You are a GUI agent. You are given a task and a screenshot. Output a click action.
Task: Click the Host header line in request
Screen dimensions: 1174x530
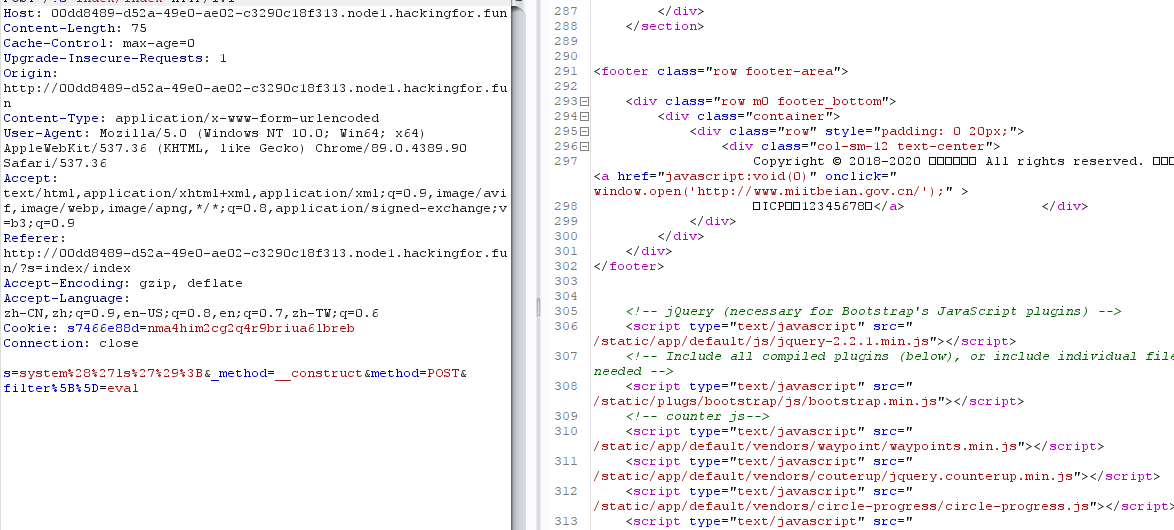pyautogui.click(x=255, y=13)
